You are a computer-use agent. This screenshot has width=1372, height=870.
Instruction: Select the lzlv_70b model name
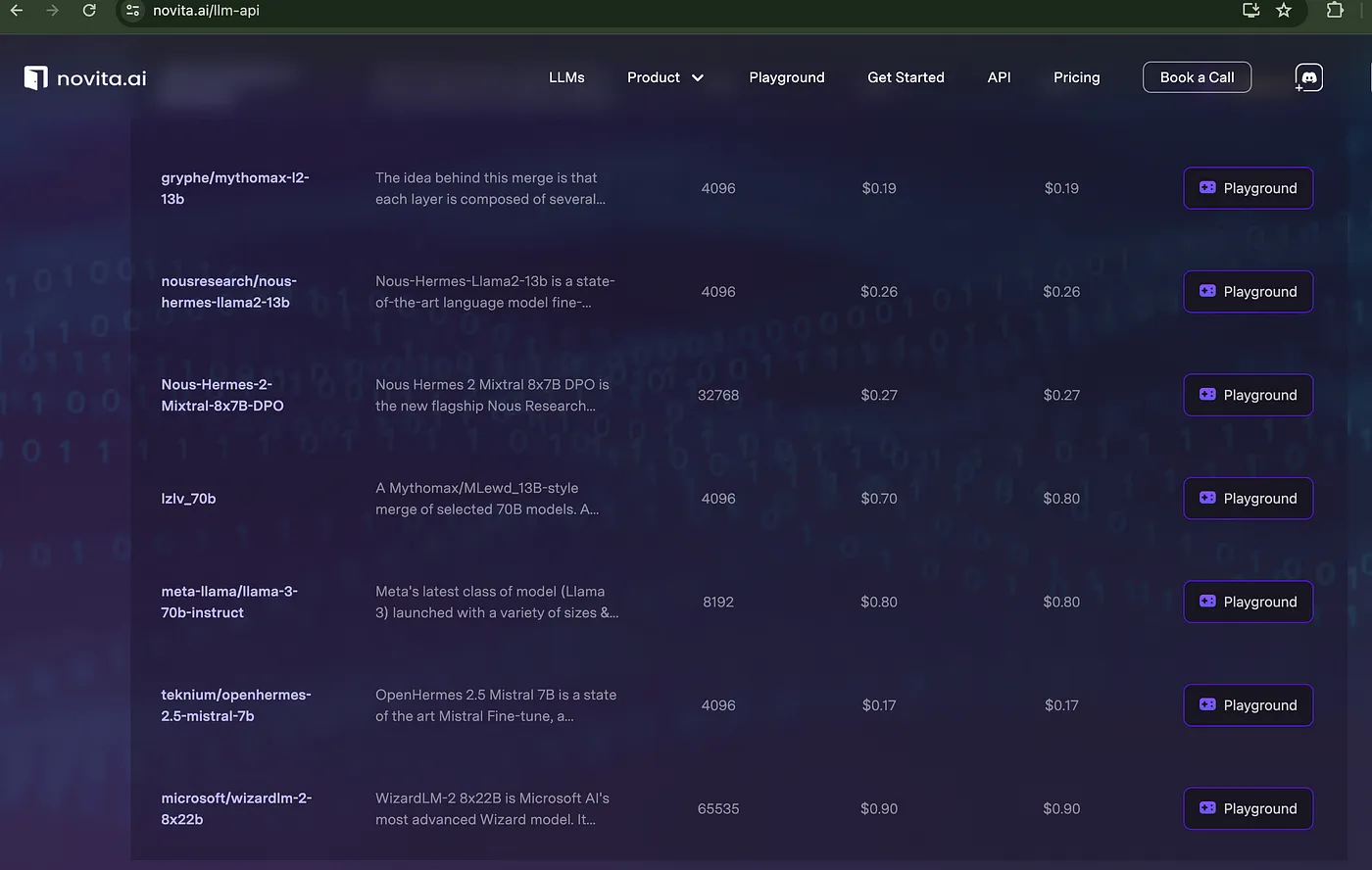point(188,499)
